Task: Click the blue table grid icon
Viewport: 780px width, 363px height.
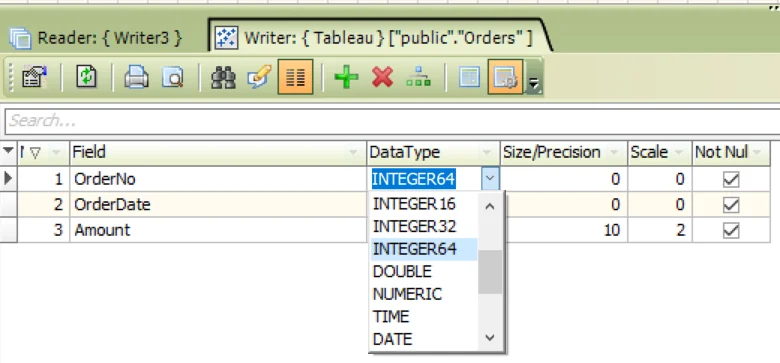Action: [x=469, y=77]
